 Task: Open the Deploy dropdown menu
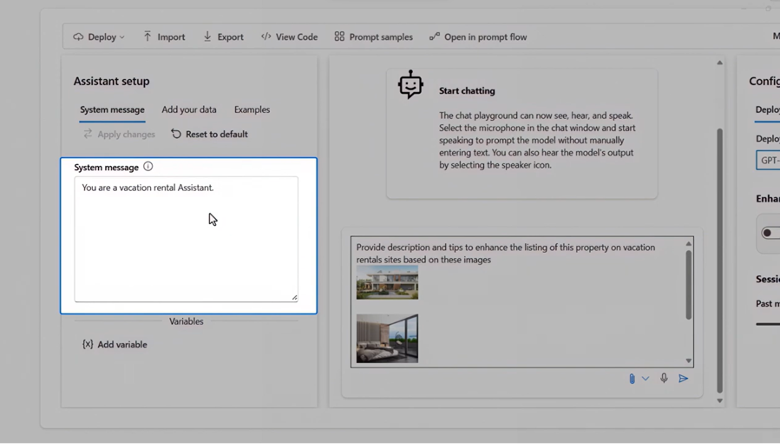point(98,37)
